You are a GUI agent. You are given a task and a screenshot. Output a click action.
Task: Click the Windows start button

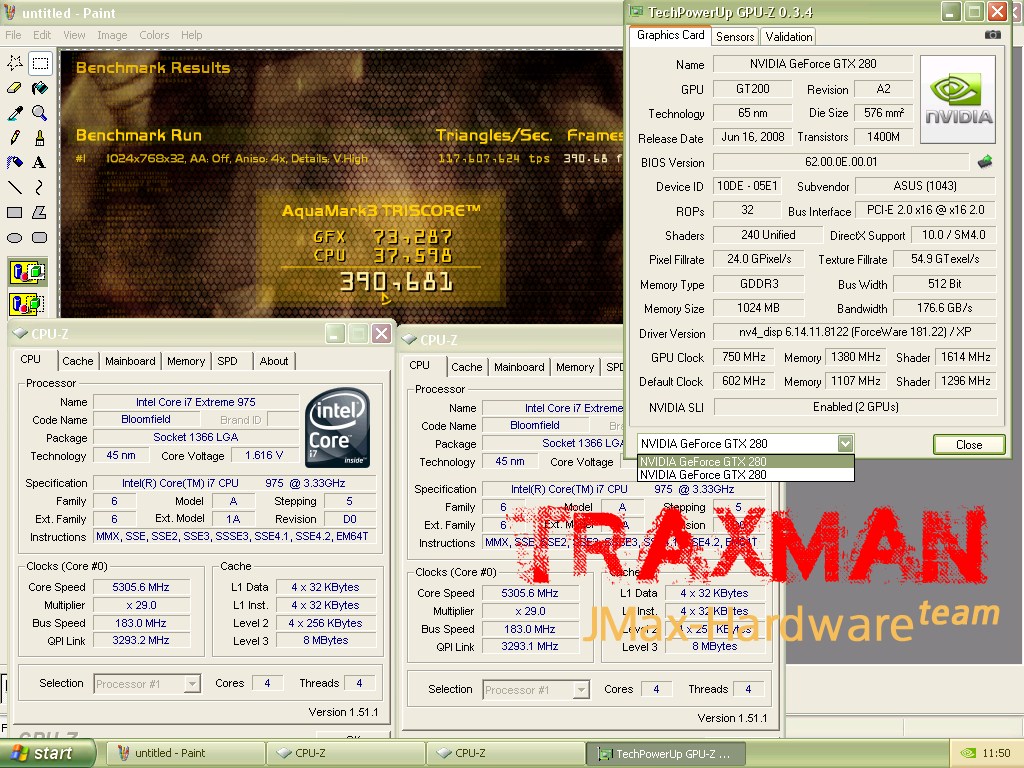tap(47, 753)
